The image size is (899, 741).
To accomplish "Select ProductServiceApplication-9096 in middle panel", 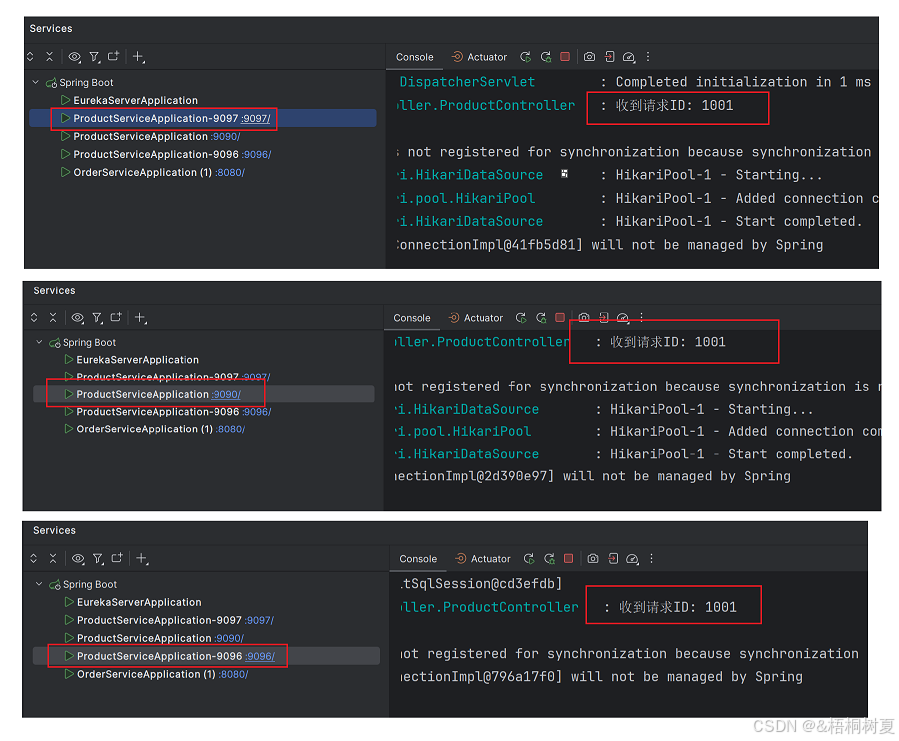I will tap(158, 412).
